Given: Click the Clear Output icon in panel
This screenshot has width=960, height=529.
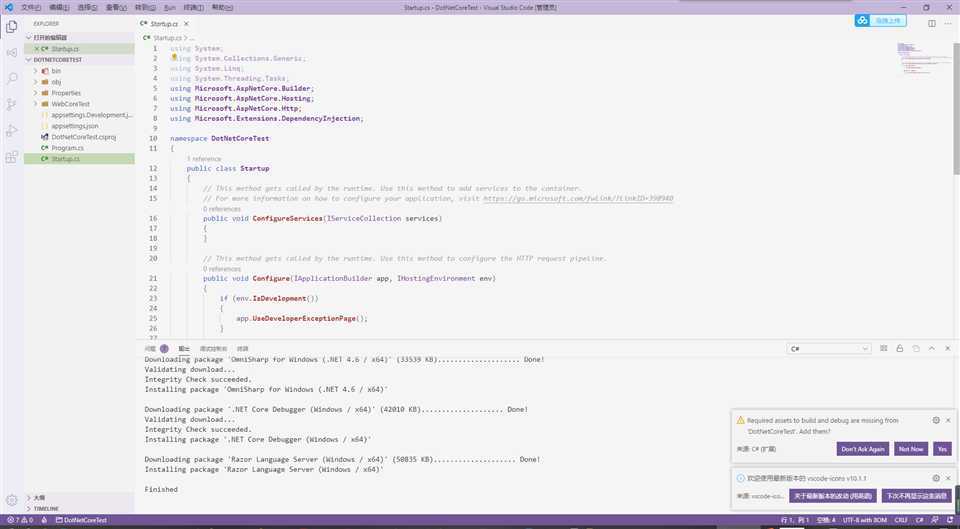Looking at the screenshot, I should tap(883, 348).
